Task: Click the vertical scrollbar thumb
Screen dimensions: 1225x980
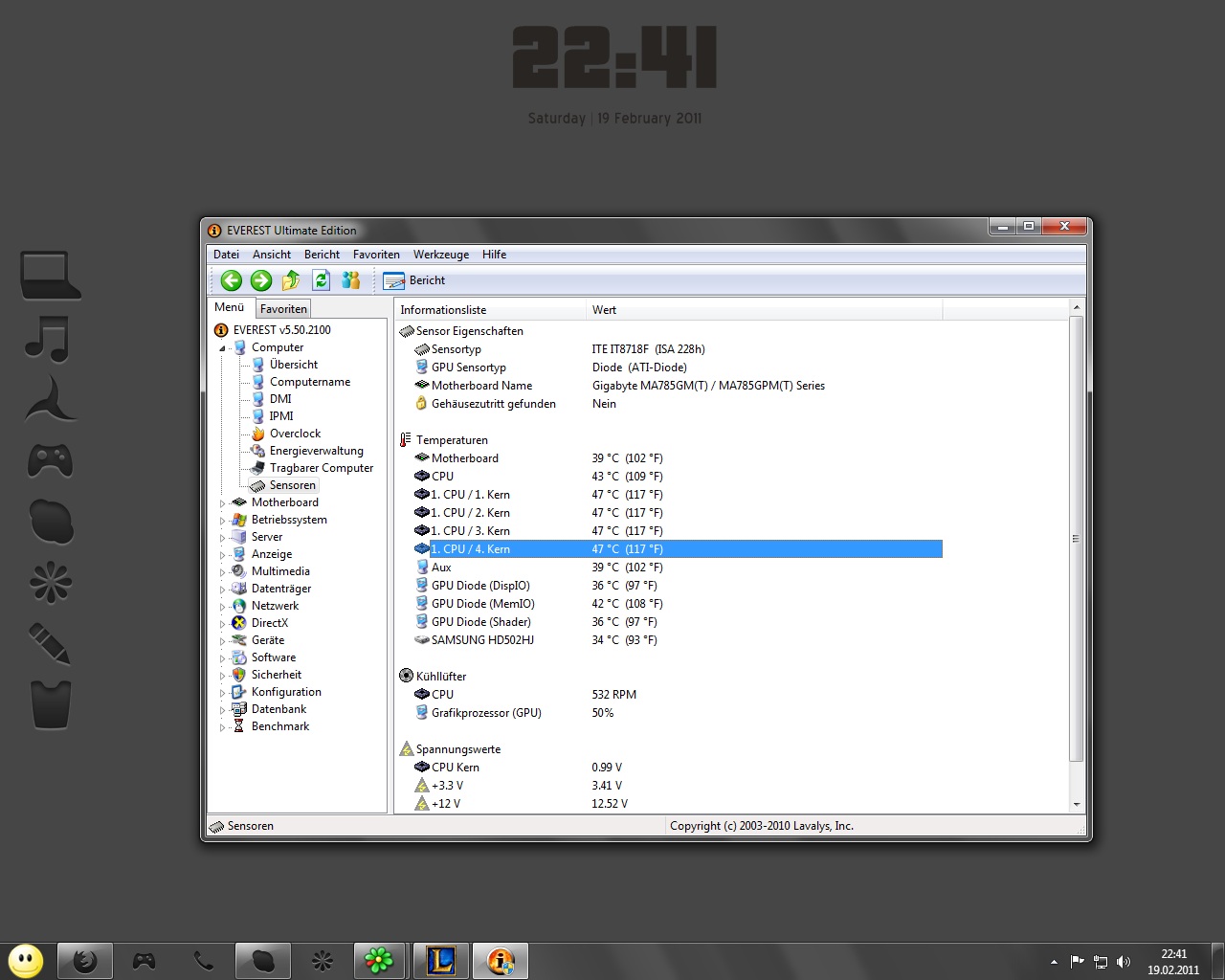Action: click(1077, 539)
